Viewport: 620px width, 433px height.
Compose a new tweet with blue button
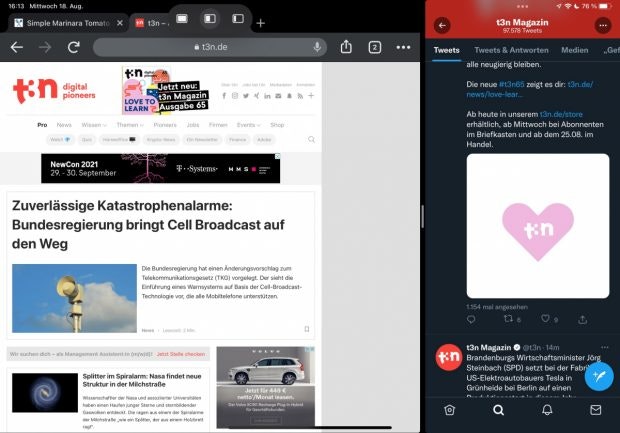[599, 376]
